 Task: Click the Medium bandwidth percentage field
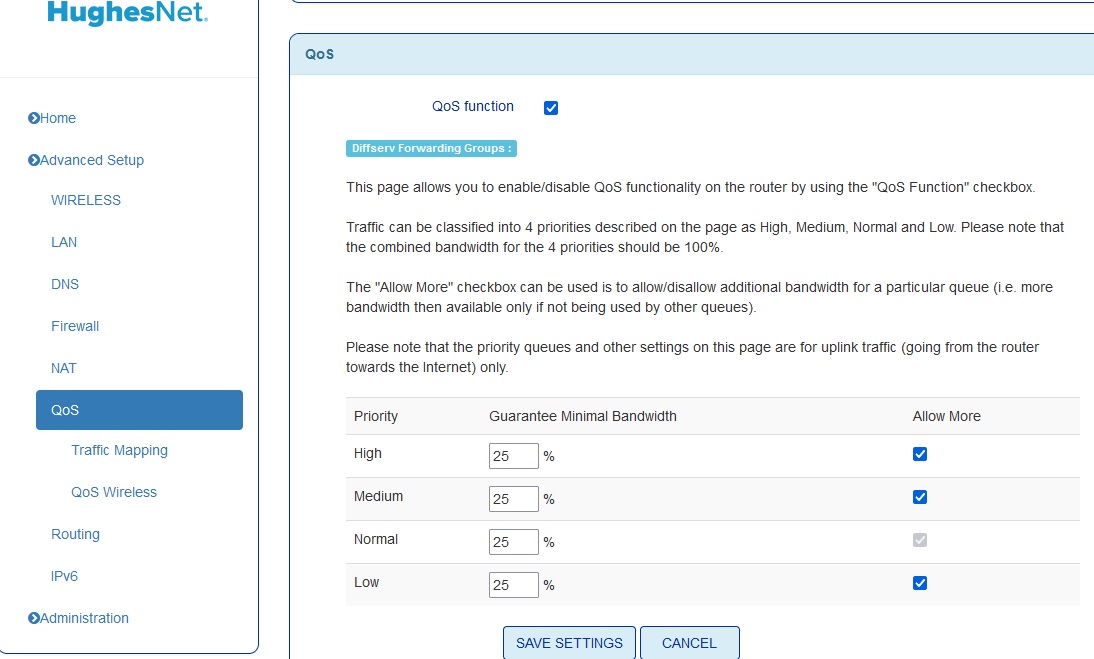pyautogui.click(x=514, y=499)
